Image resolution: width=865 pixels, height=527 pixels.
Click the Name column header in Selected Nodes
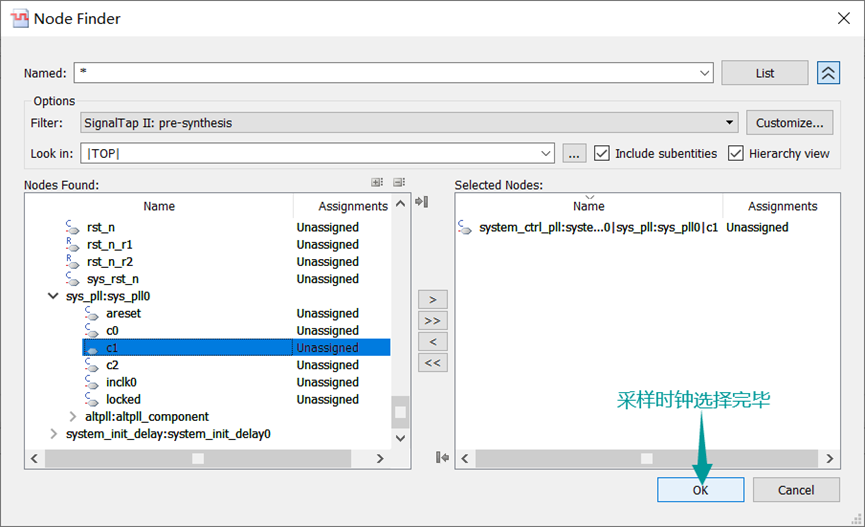point(589,206)
